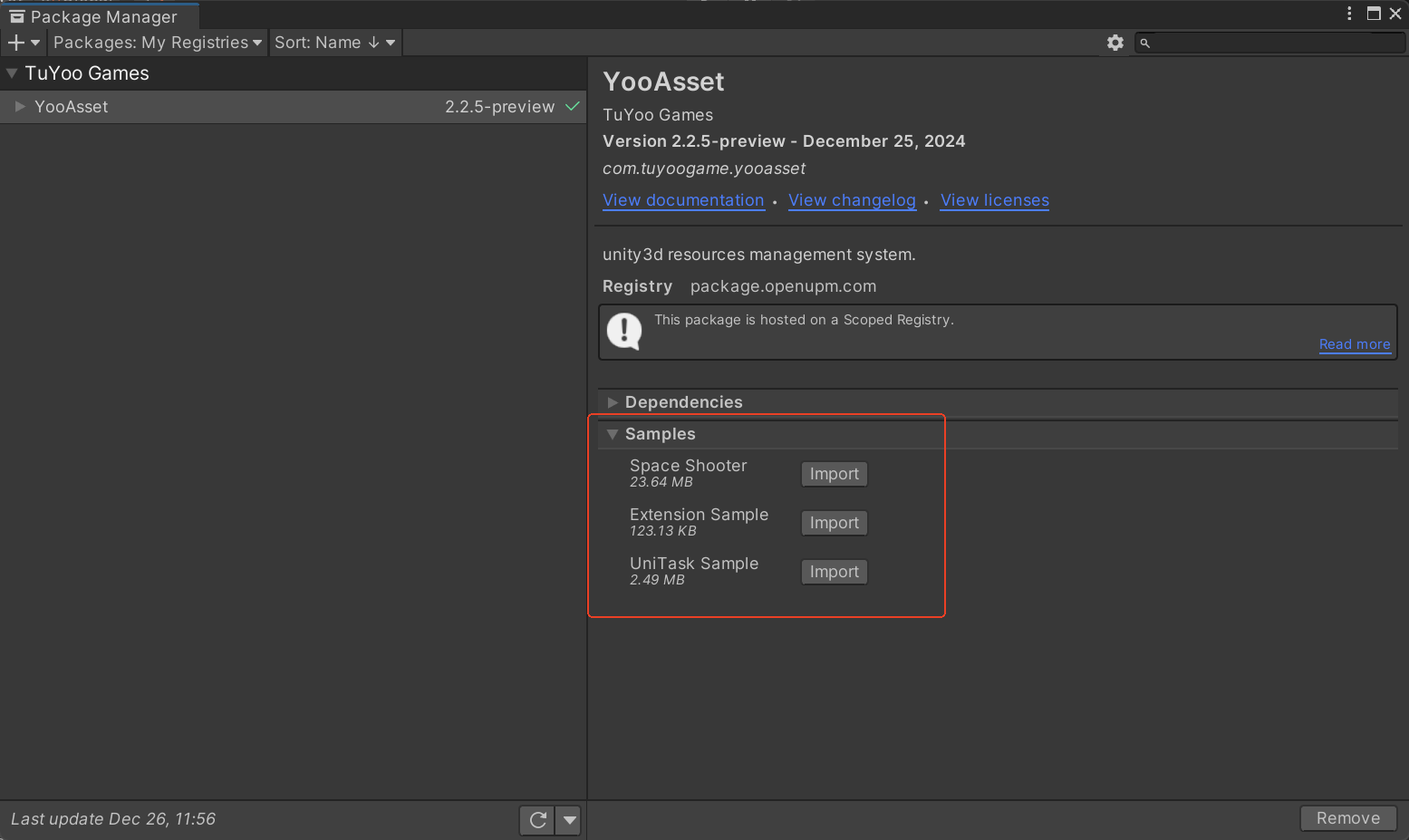This screenshot has width=1409, height=840.
Task: Click the Version 2.2.5-preview date line
Action: click(784, 141)
